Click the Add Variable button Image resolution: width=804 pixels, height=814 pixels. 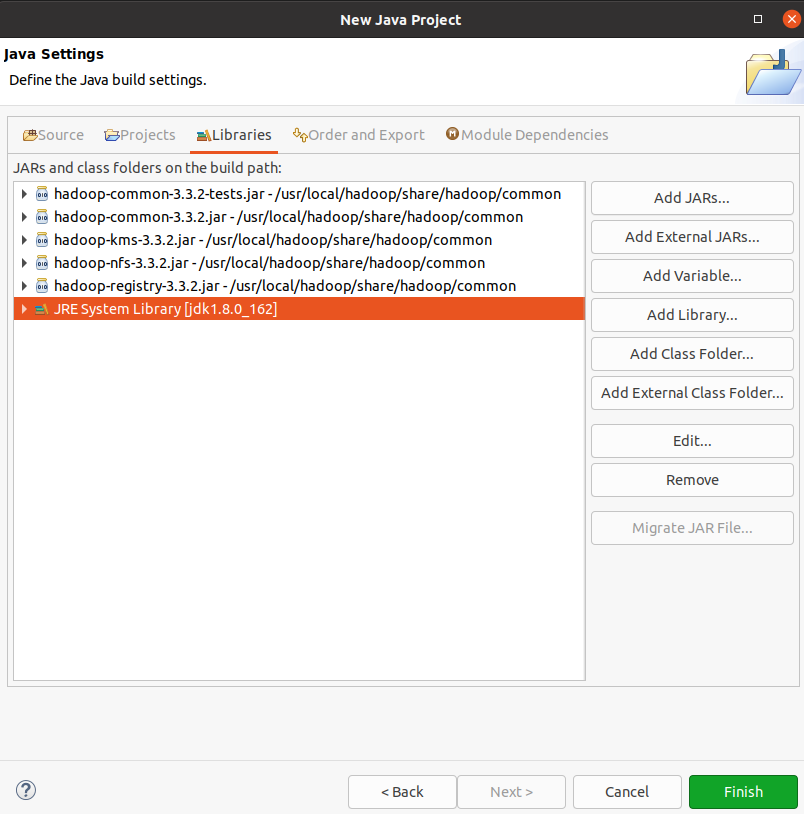[x=691, y=276]
